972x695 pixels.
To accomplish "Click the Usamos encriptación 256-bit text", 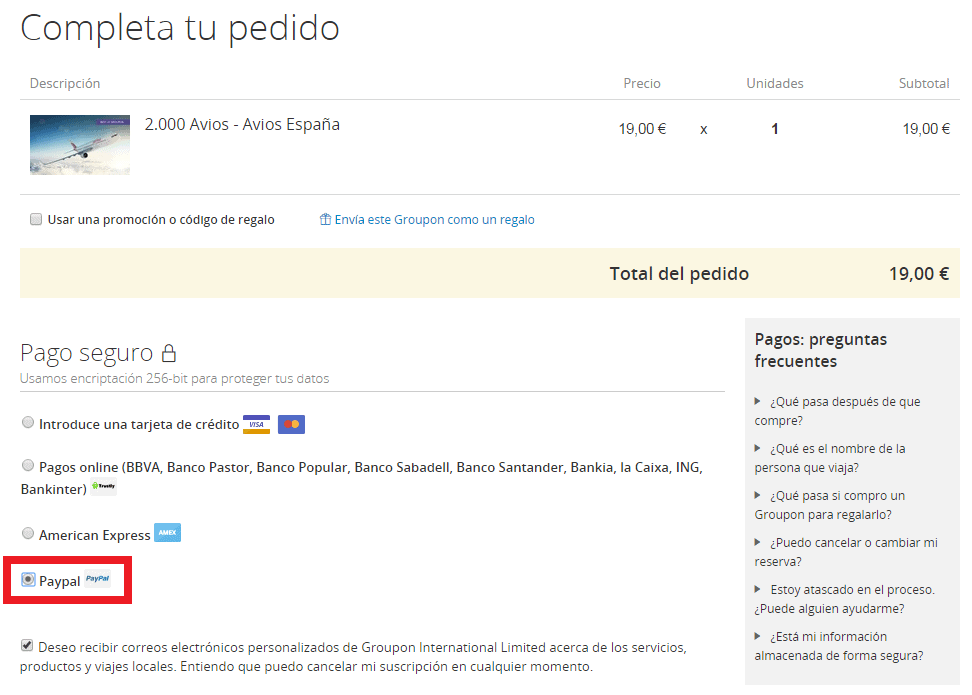I will click(x=174, y=378).
